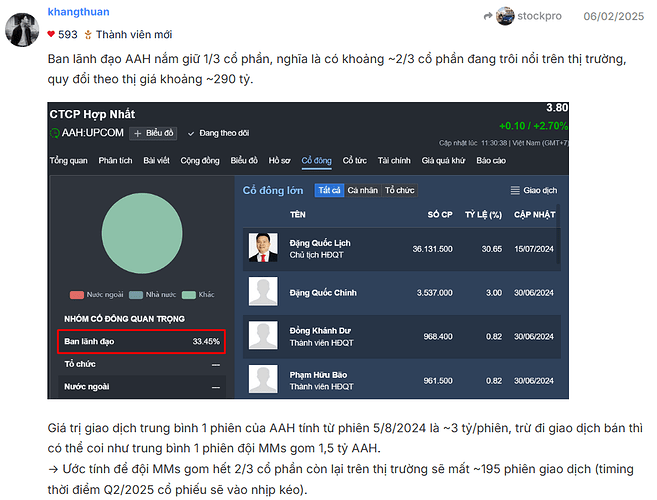Click the shareholder list vertical scrollbar
Viewport: 657px width, 500px height.
(x=558, y=234)
